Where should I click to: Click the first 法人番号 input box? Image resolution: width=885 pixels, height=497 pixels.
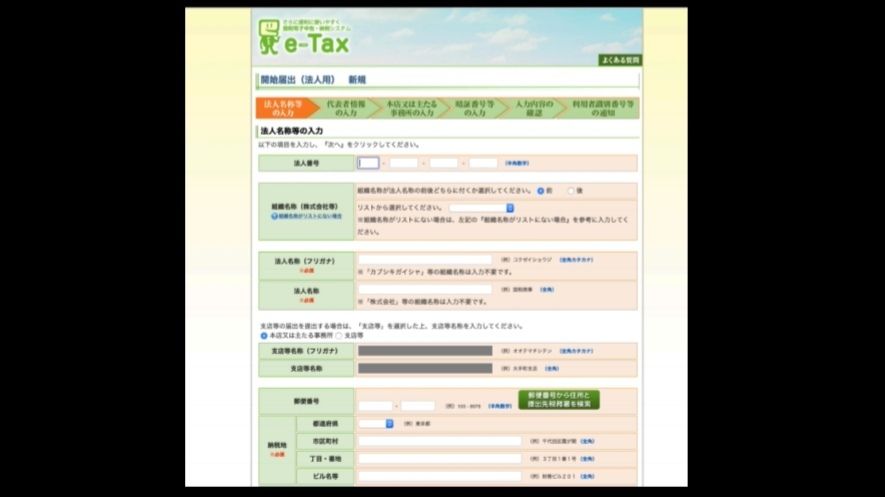pyautogui.click(x=368, y=163)
